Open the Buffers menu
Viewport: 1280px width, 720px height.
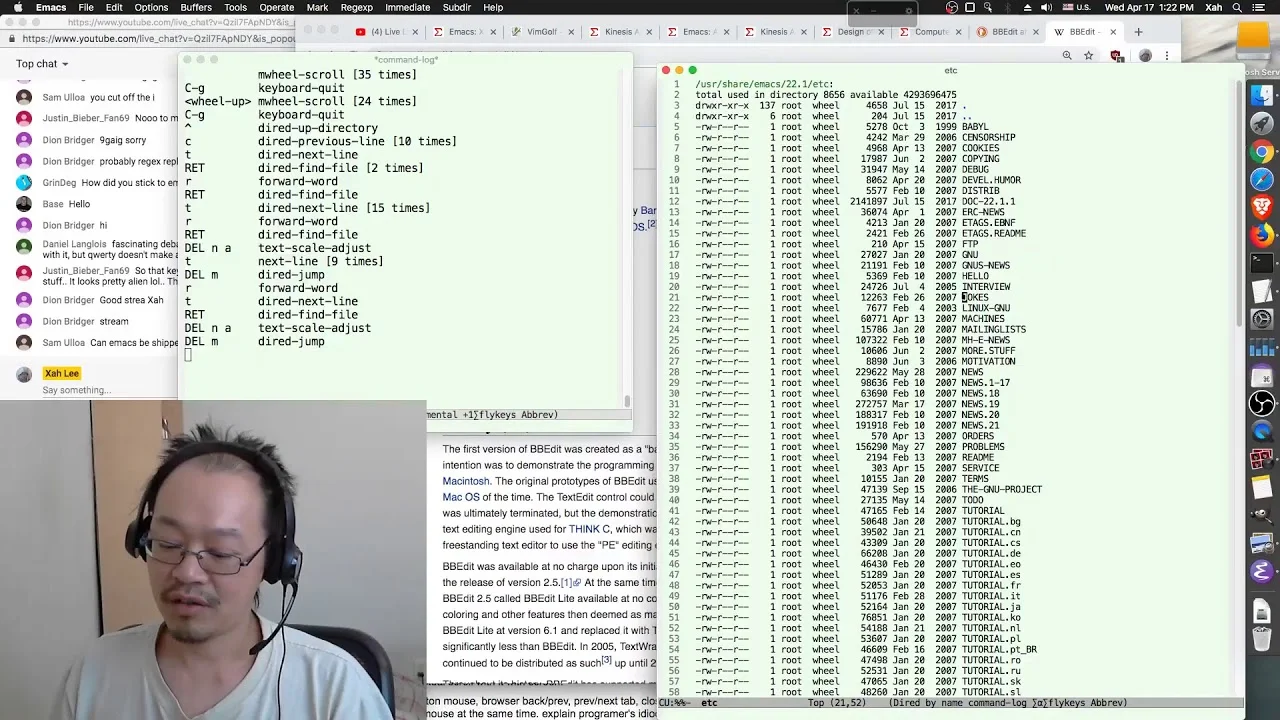[195, 7]
